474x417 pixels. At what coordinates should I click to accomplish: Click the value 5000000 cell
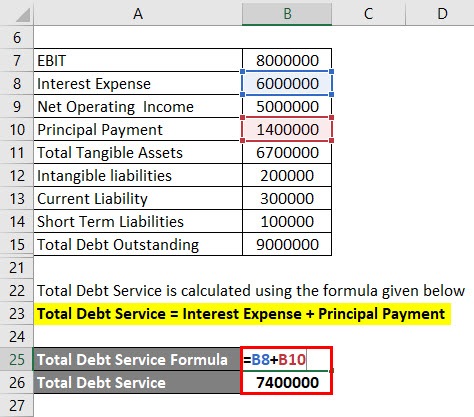[x=287, y=106]
